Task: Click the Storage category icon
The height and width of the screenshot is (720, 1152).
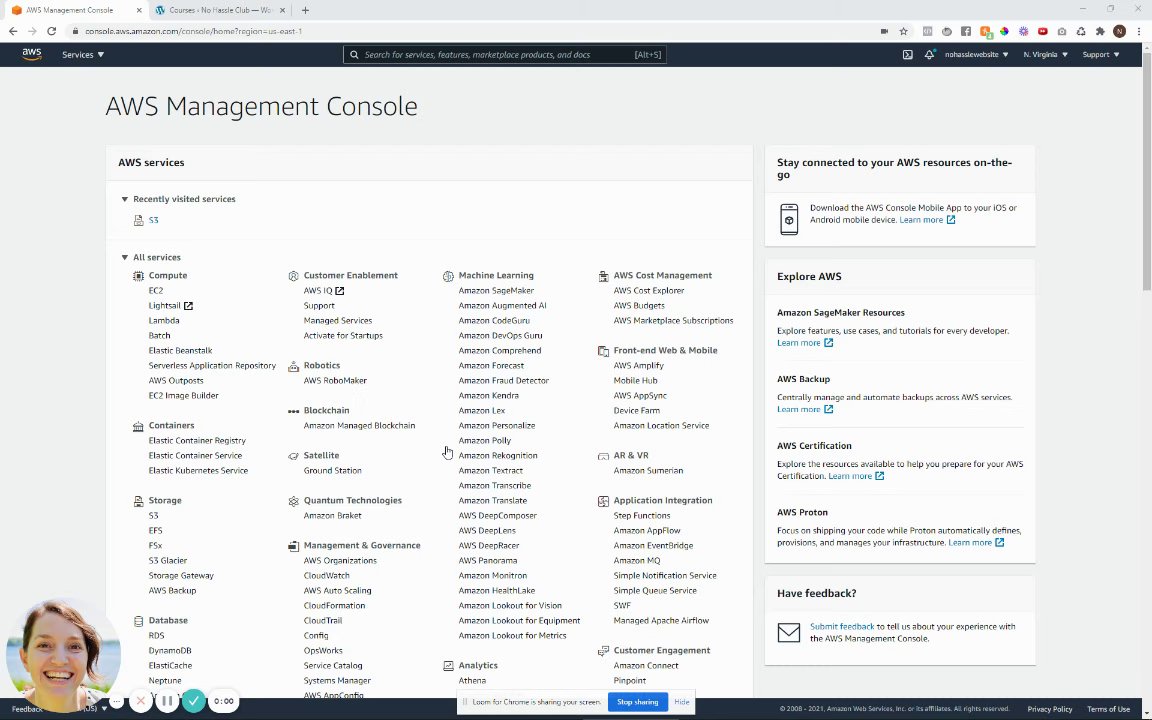Action: pos(138,500)
